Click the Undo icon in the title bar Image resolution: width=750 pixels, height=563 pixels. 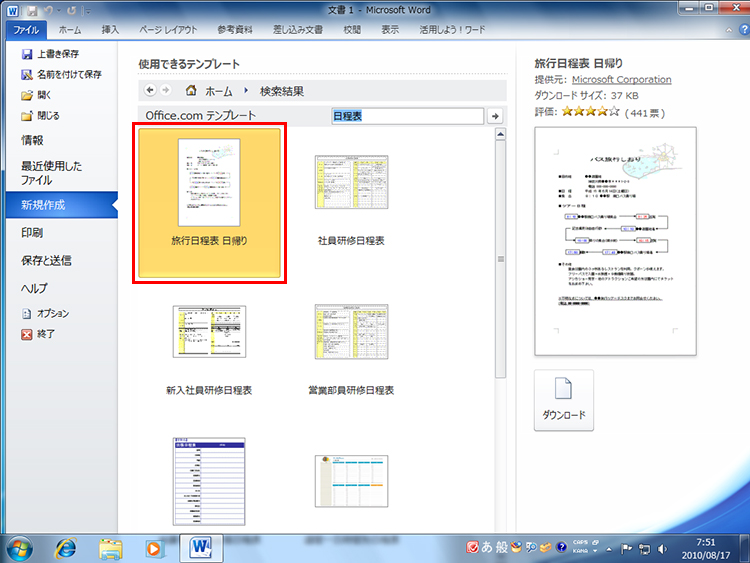tap(48, 11)
